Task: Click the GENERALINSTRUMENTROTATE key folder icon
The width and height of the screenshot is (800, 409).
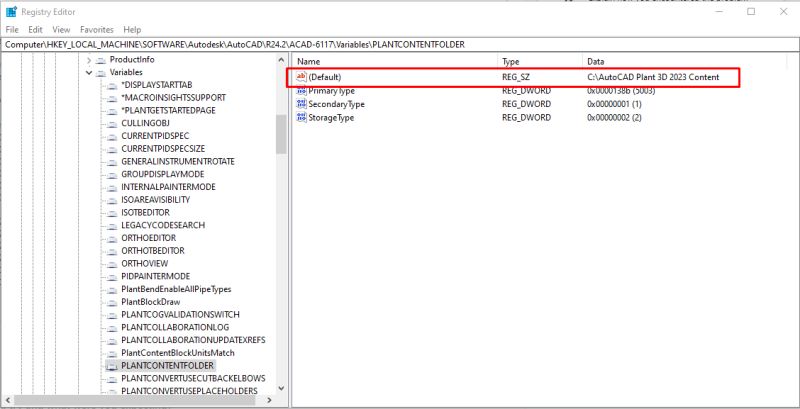Action: click(112, 162)
